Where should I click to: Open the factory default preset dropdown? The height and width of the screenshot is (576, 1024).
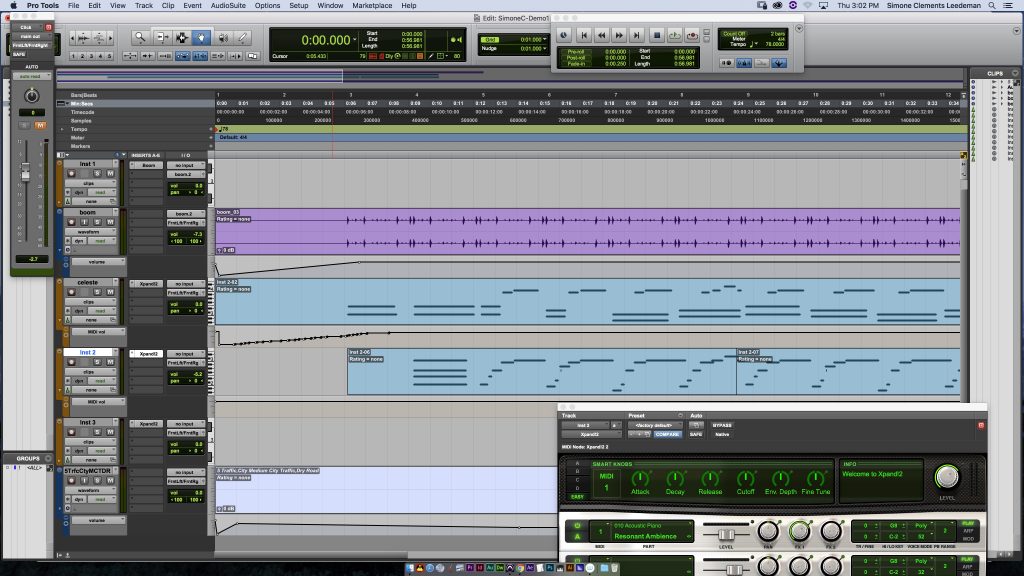click(x=655, y=425)
